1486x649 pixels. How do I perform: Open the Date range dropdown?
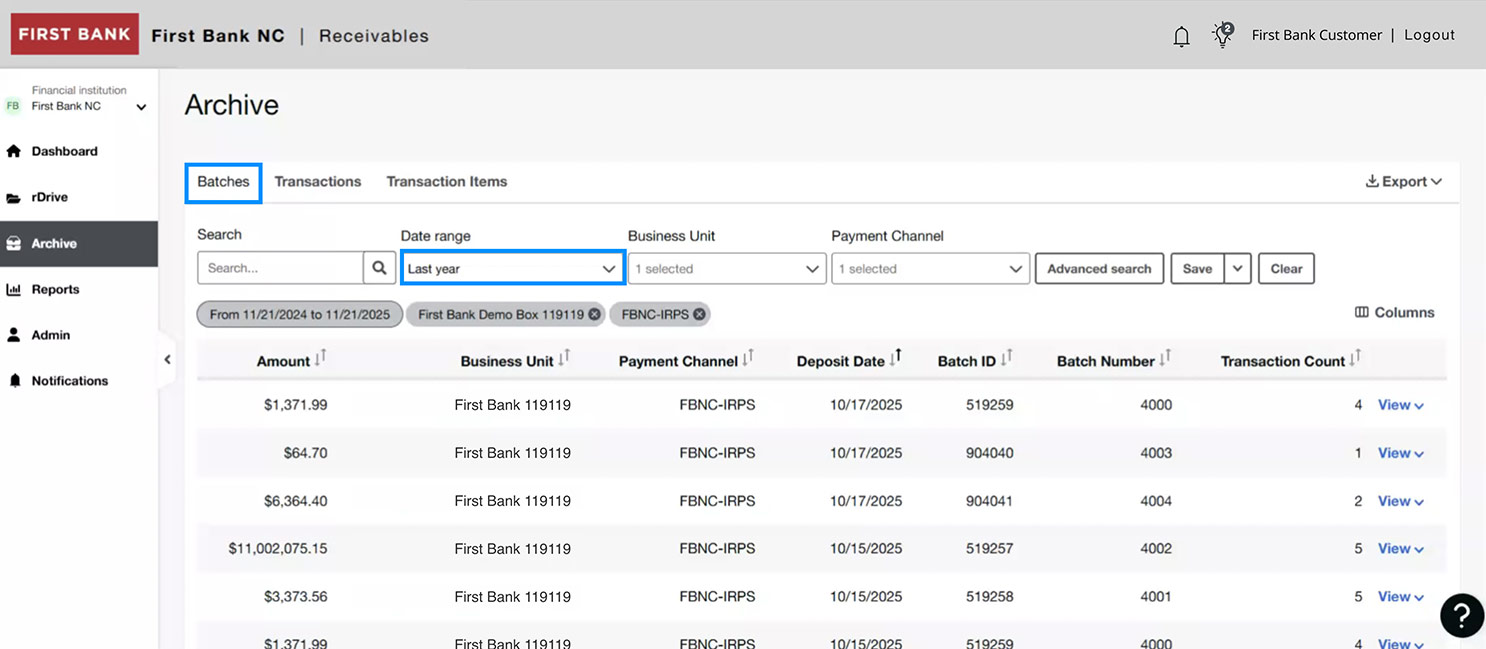point(512,268)
